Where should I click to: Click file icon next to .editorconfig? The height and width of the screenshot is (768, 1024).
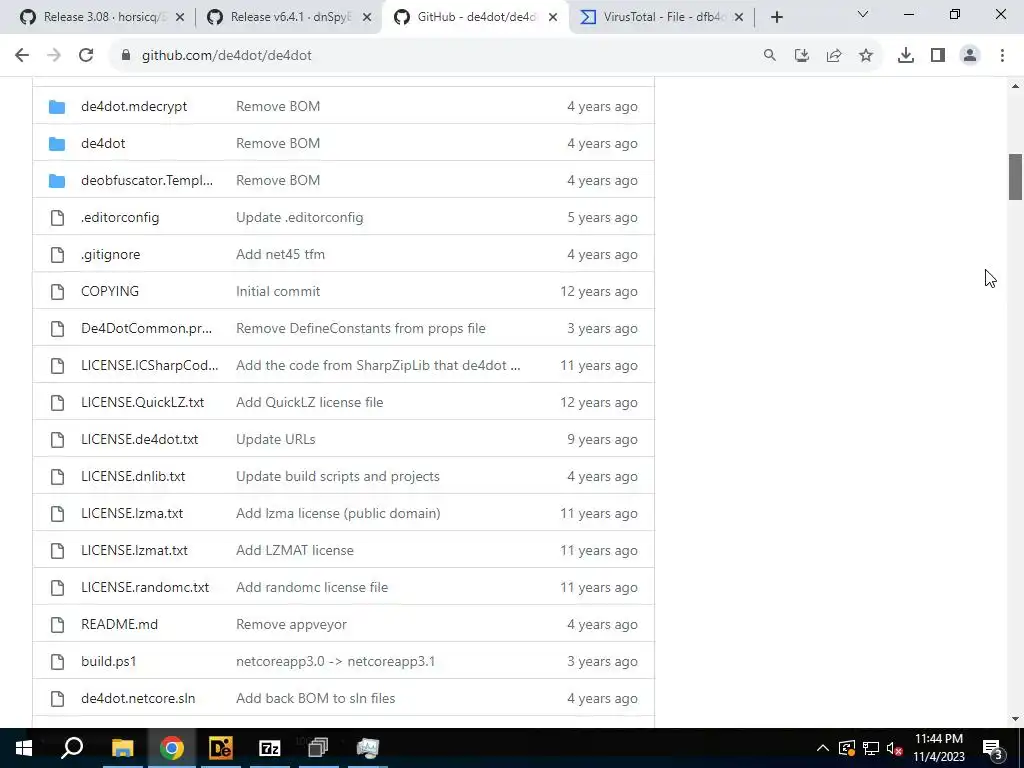tap(57, 217)
